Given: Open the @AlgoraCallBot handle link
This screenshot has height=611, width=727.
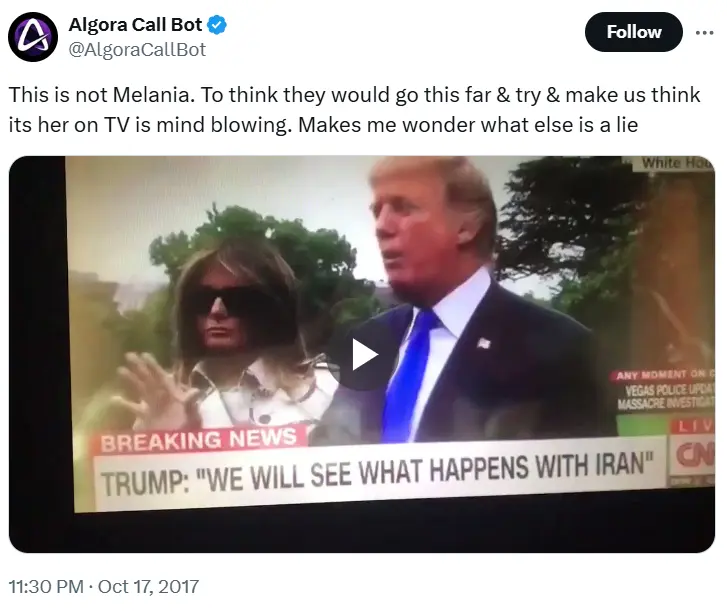Looking at the screenshot, I should pos(137,50).
